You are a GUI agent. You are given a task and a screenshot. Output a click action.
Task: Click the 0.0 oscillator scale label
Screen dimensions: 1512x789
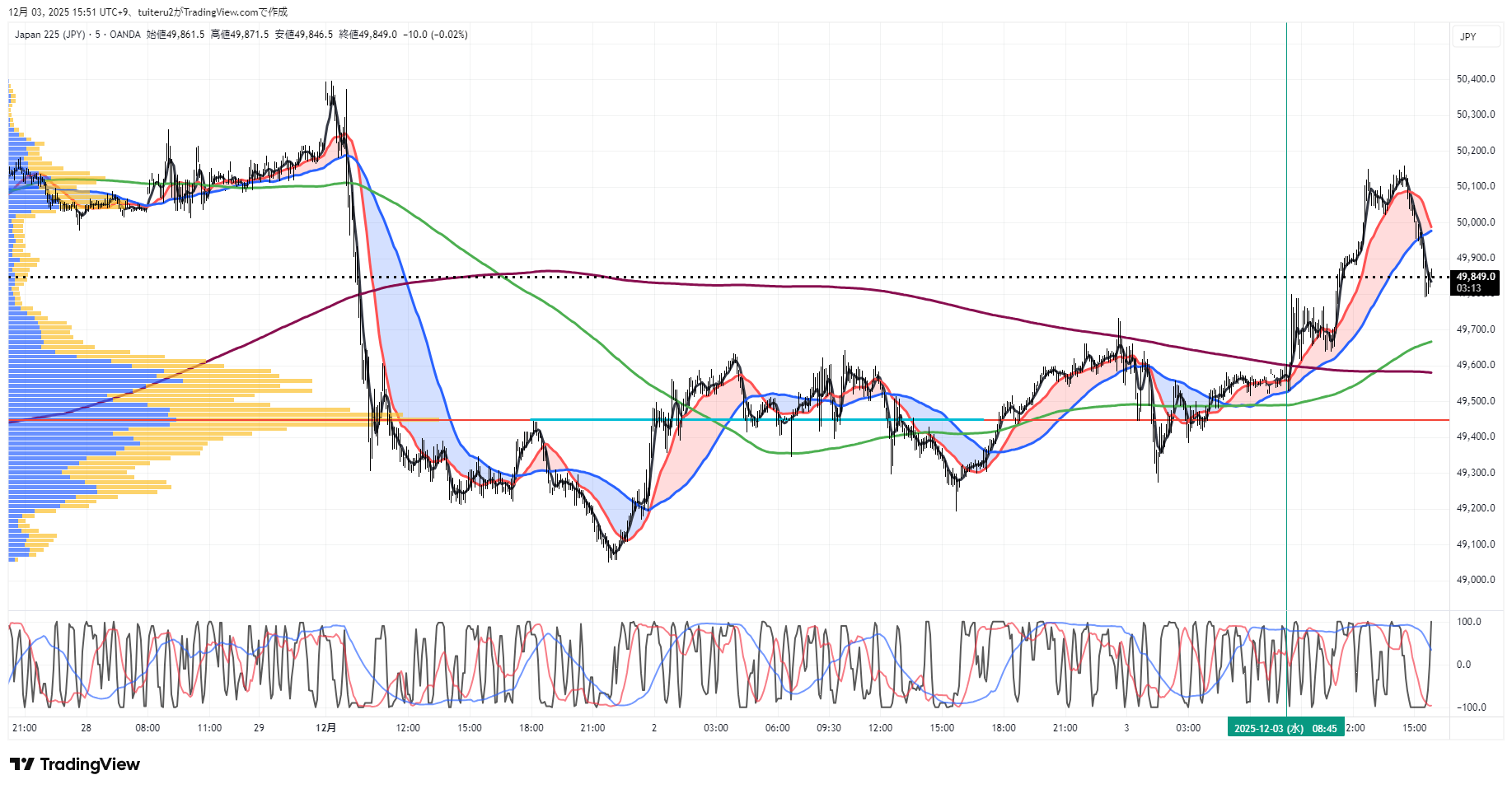(x=1463, y=665)
